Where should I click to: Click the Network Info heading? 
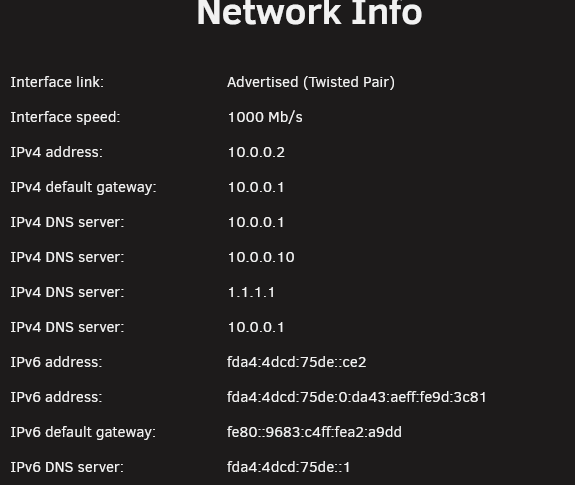coord(310,12)
